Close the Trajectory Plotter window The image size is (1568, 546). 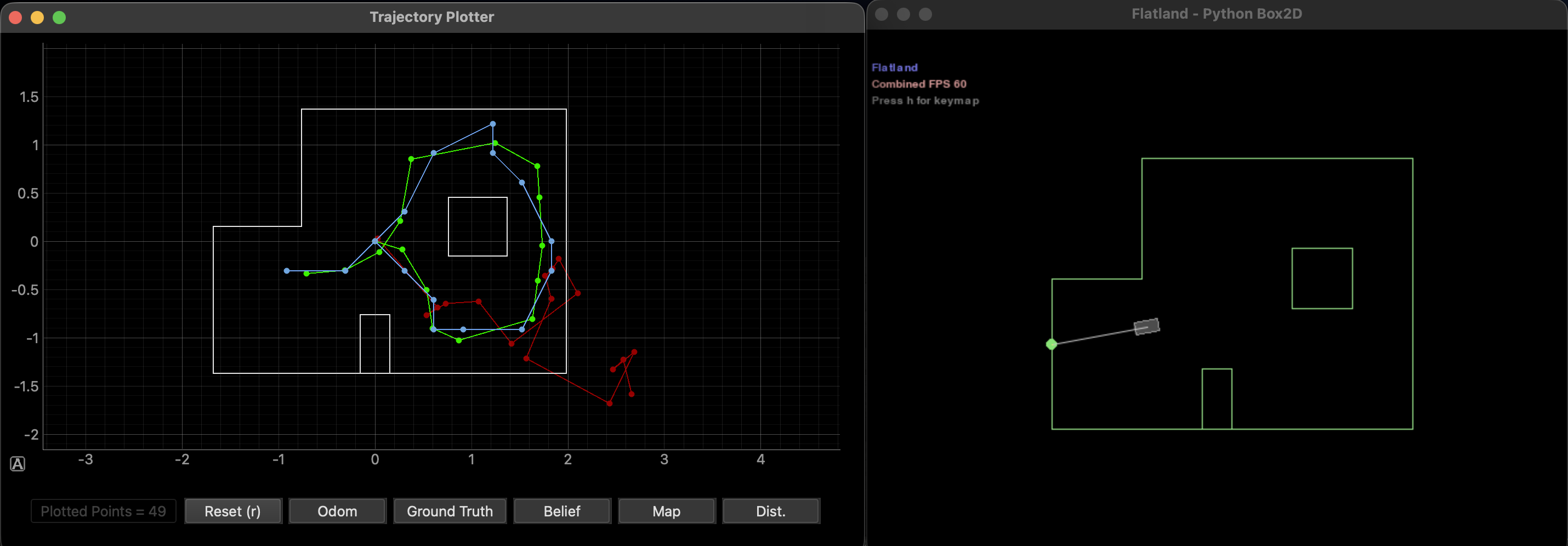click(16, 18)
